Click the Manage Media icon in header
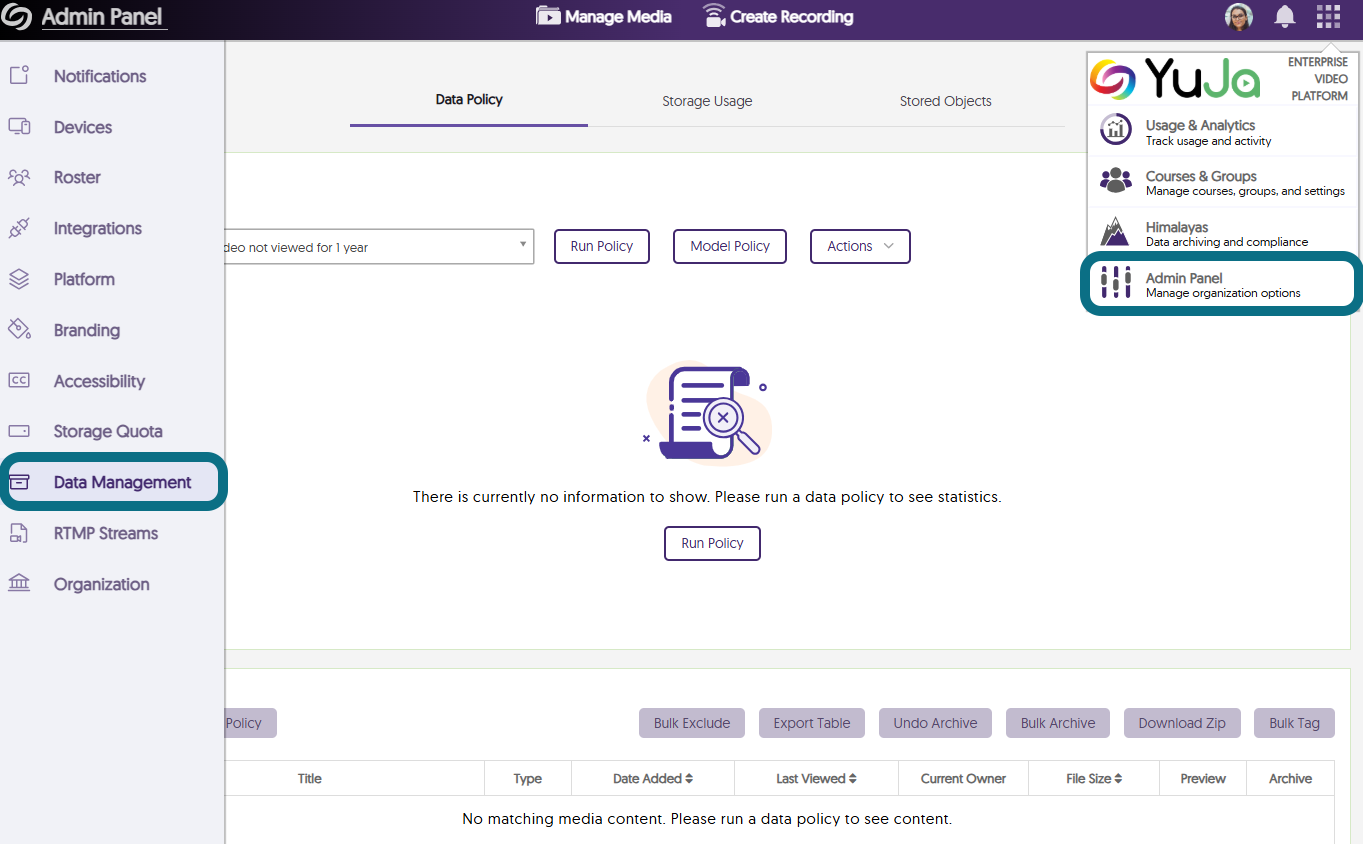 pos(547,16)
